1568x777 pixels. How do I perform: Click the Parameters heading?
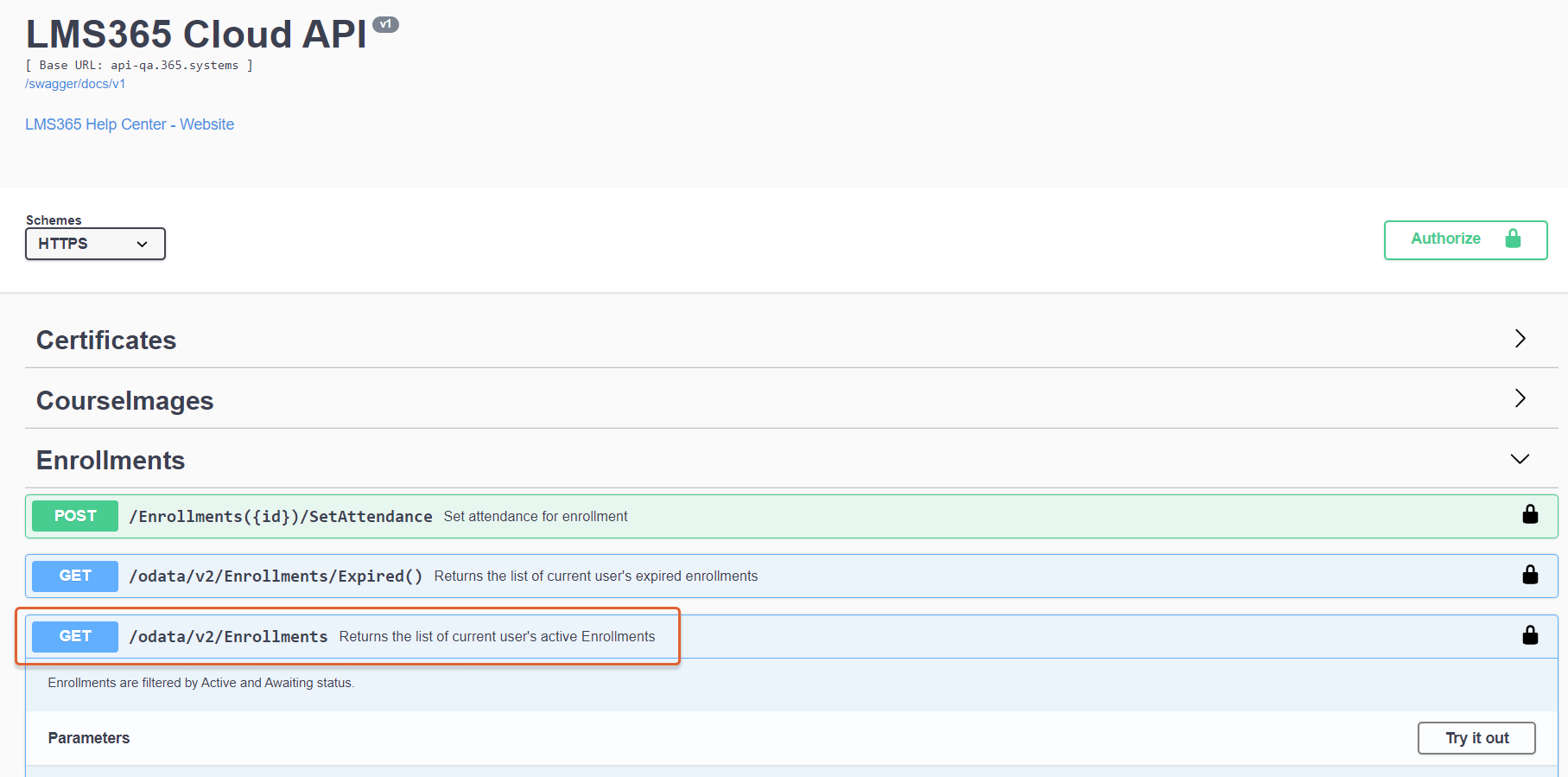click(x=89, y=738)
